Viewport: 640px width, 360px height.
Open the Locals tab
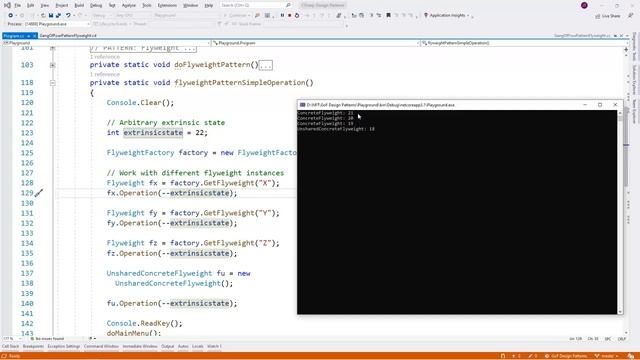[198, 347]
